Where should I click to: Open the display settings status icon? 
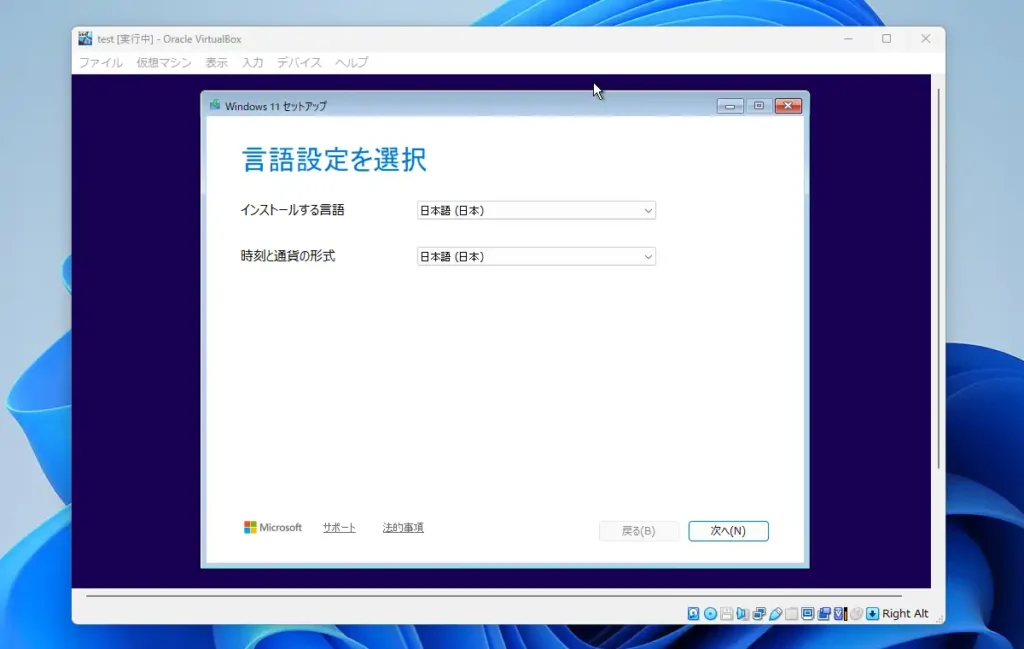(807, 613)
